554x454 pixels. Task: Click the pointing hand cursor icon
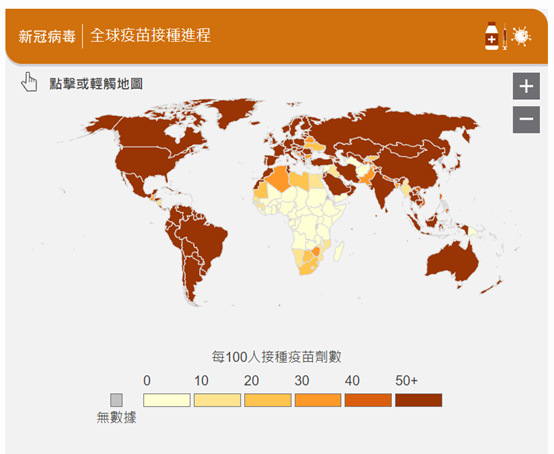coord(29,82)
